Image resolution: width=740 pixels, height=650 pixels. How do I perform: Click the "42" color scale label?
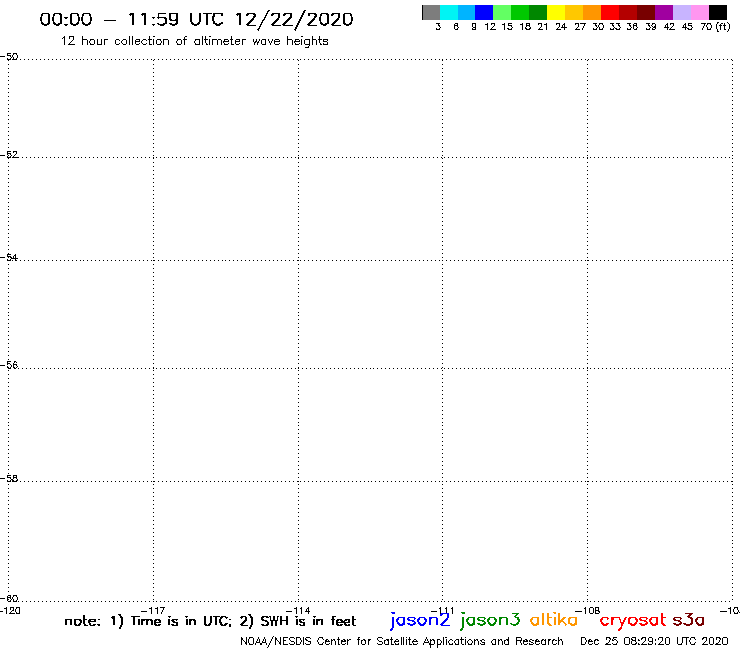(669, 27)
